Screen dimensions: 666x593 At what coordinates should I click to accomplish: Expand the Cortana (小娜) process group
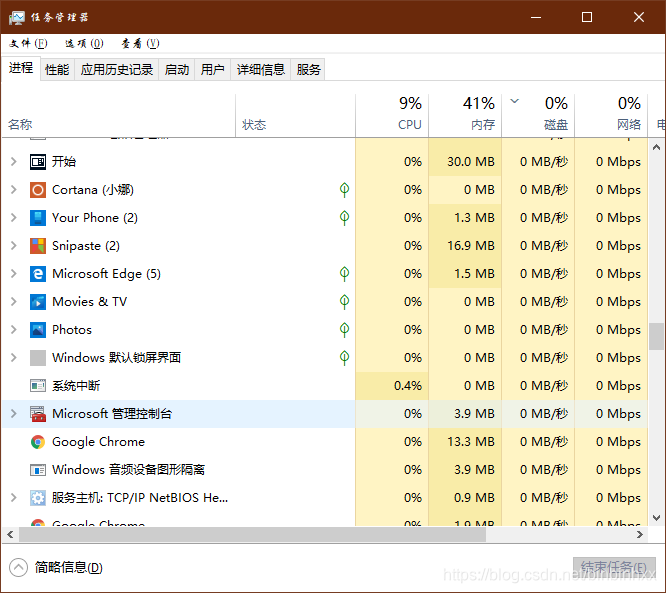tap(14, 190)
